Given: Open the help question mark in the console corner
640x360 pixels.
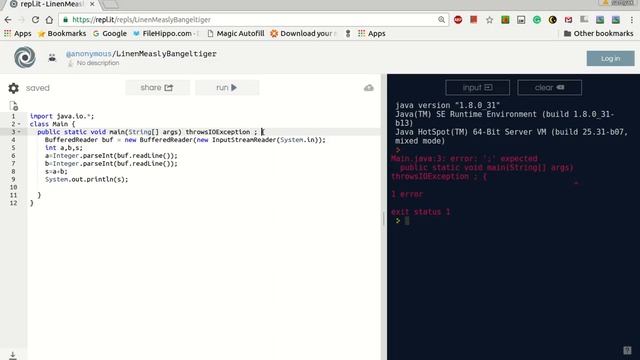Looking at the screenshot, I should coord(627,350).
